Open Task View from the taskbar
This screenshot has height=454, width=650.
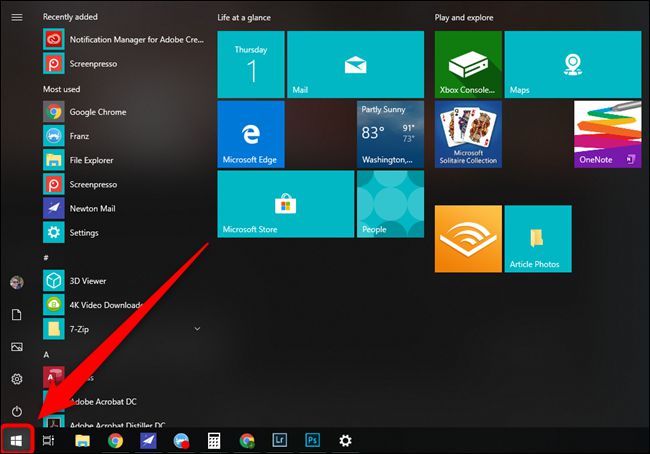point(48,440)
